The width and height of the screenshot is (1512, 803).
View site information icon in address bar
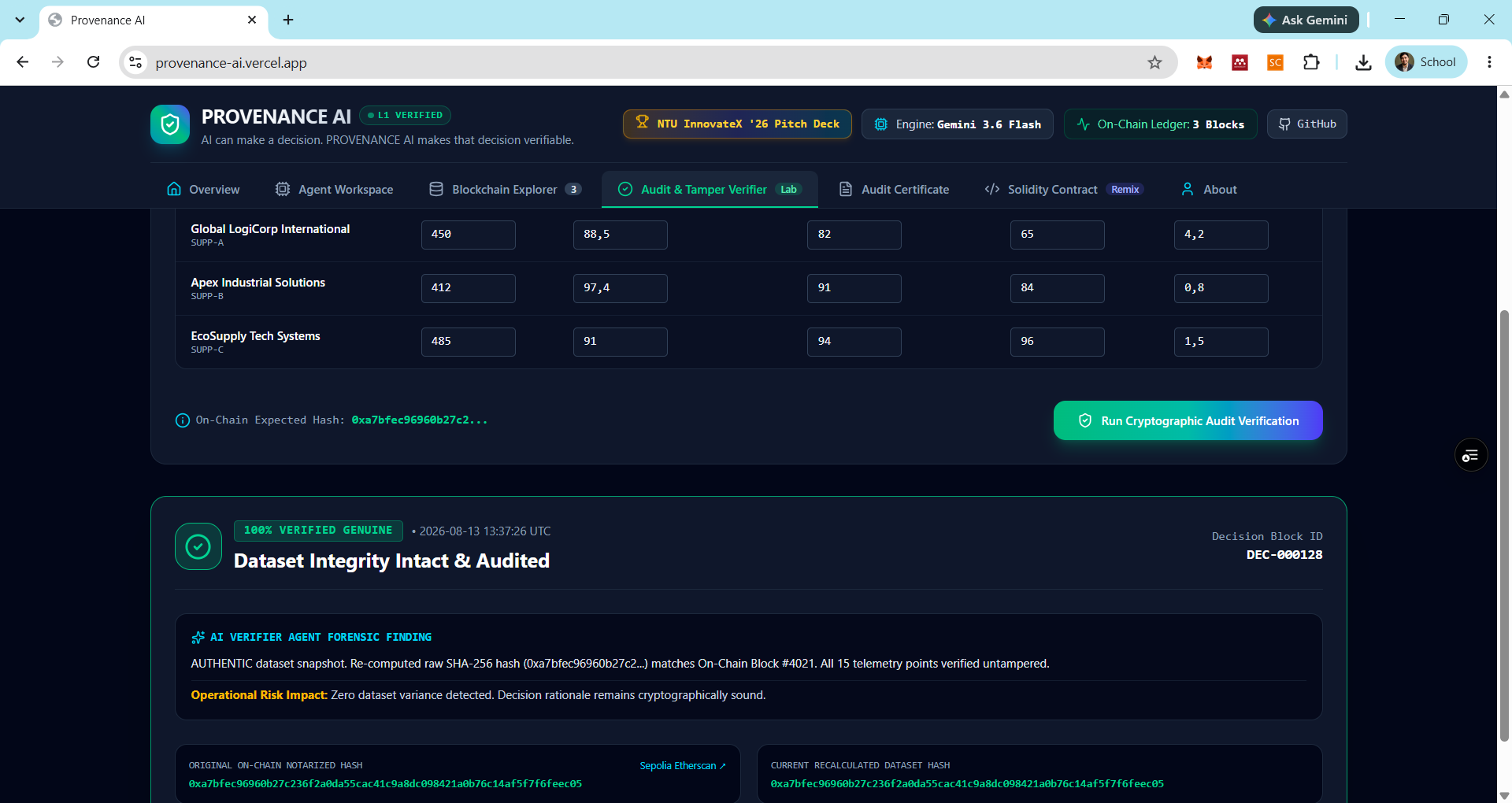pos(136,62)
